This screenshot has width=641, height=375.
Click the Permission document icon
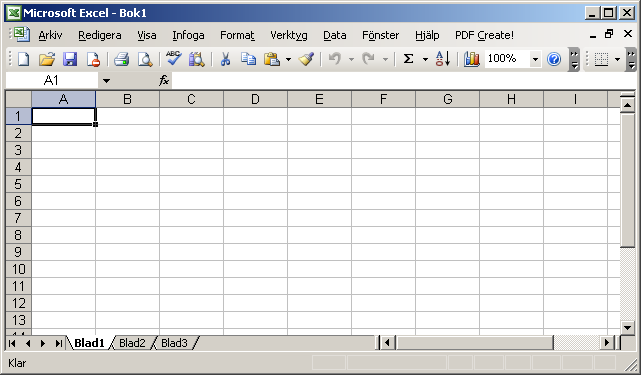tap(93, 59)
